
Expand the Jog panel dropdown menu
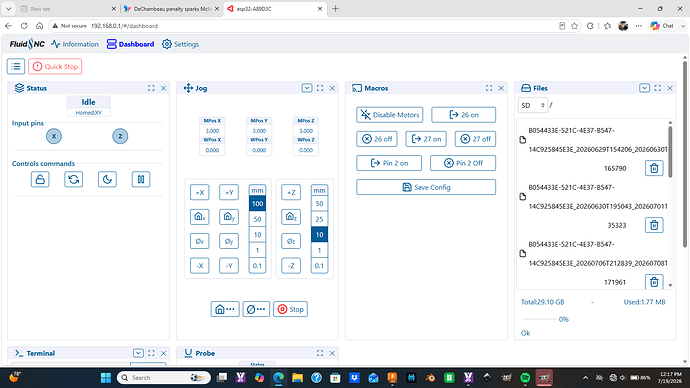point(307,88)
